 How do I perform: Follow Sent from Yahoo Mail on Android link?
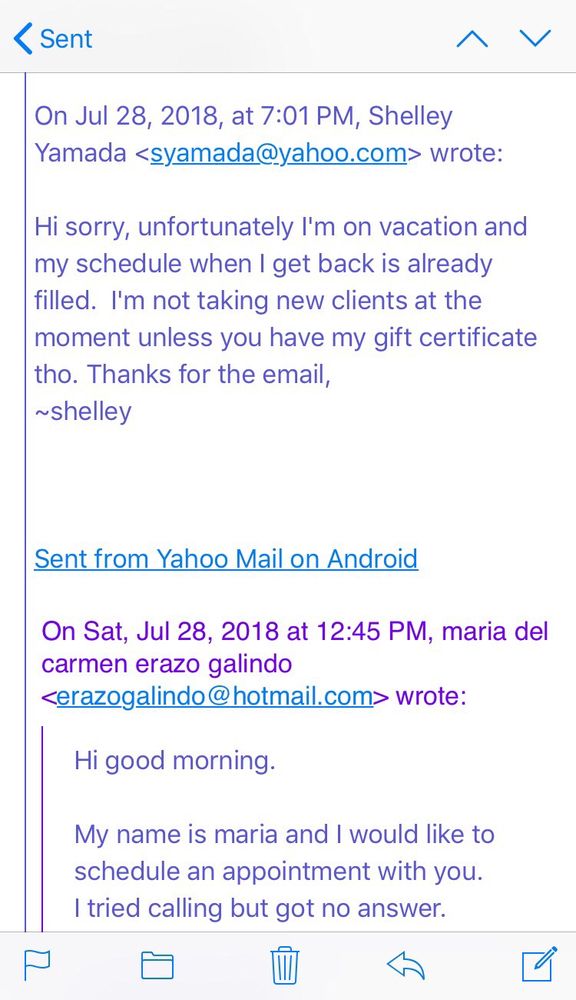click(226, 559)
